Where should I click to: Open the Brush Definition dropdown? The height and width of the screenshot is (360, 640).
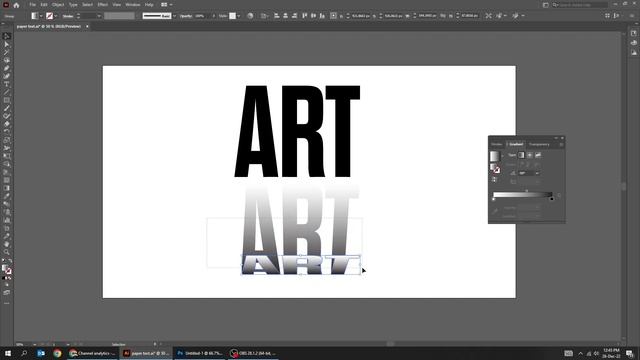174,16
